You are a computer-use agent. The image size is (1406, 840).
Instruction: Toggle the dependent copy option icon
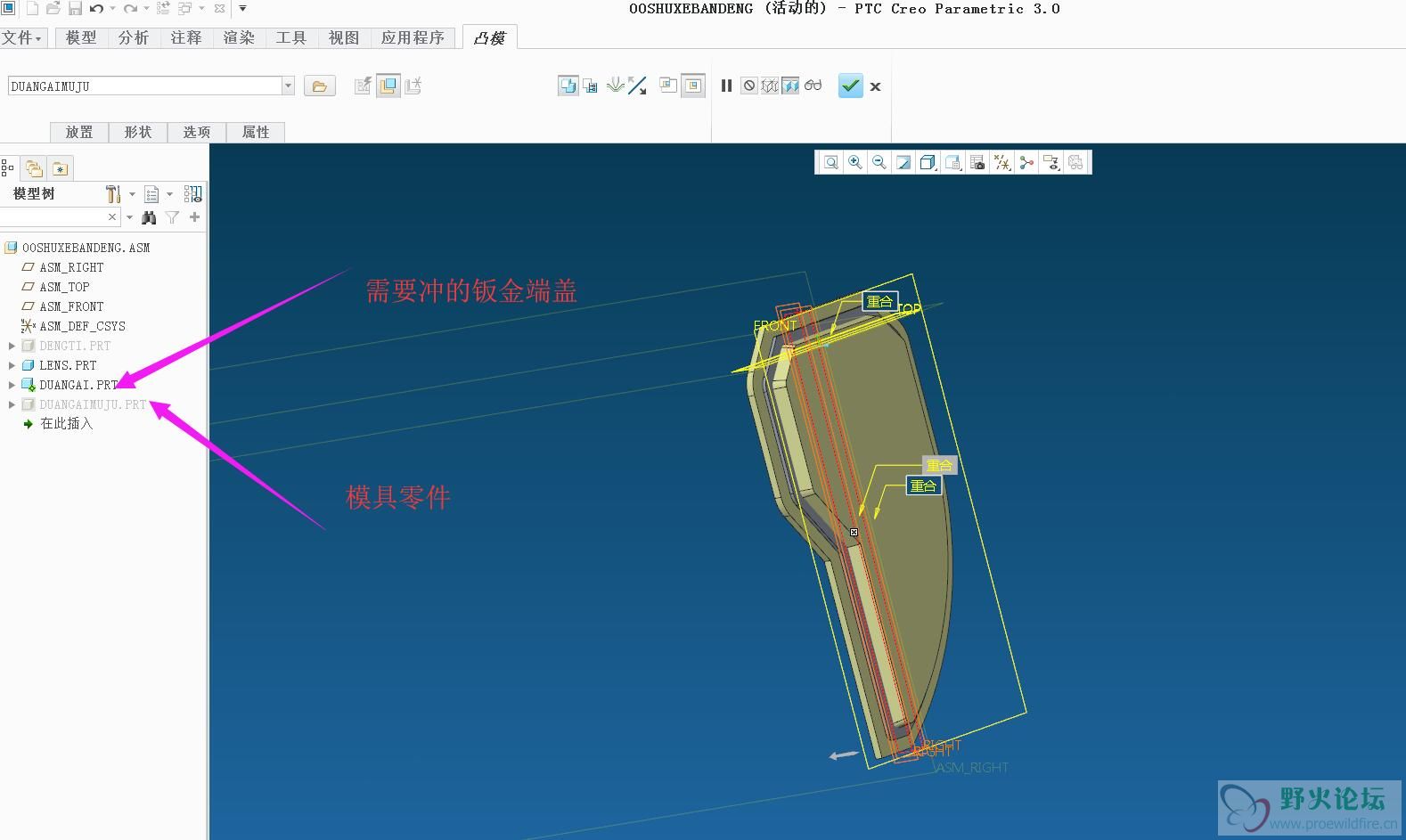590,86
